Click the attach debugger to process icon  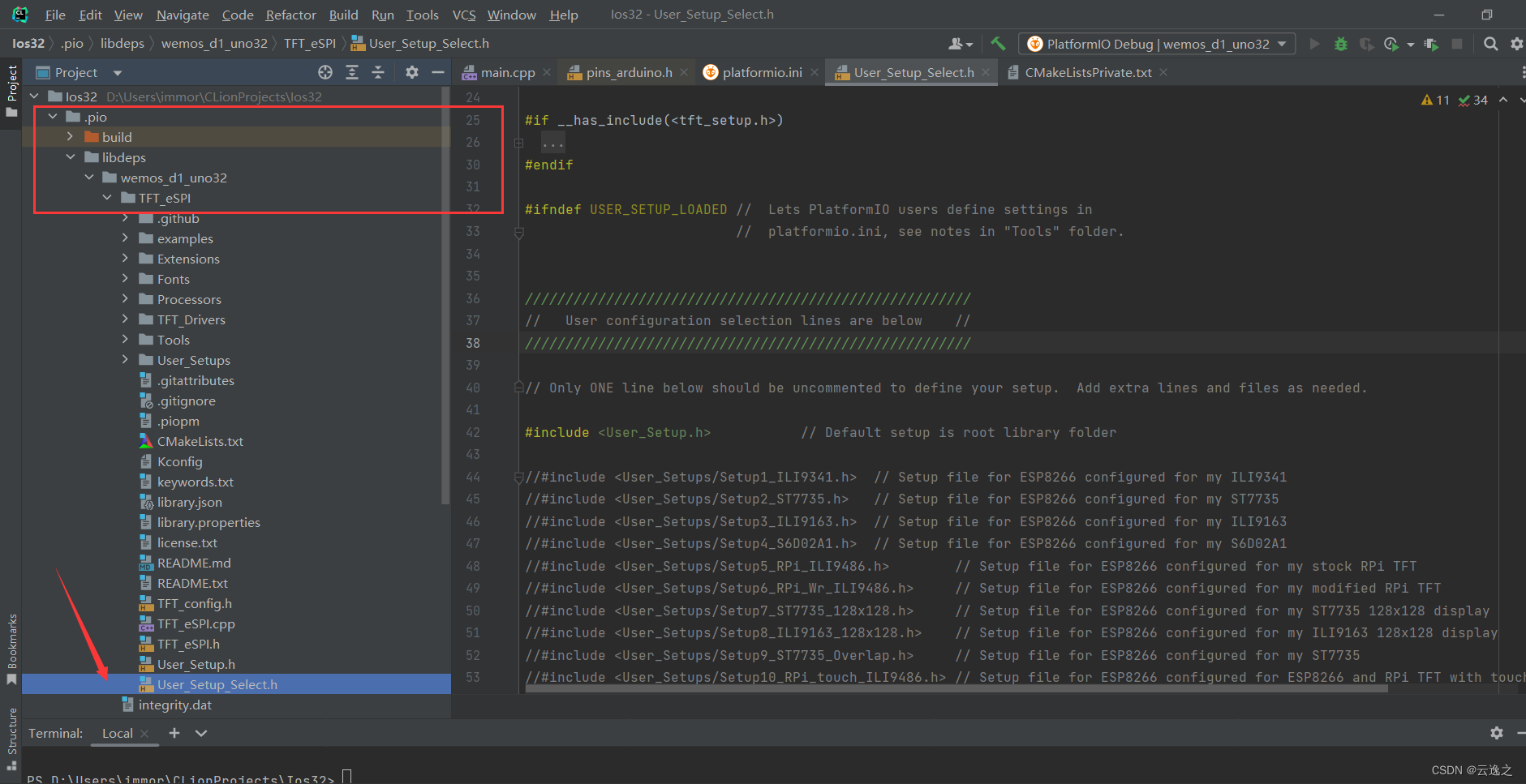(1430, 44)
